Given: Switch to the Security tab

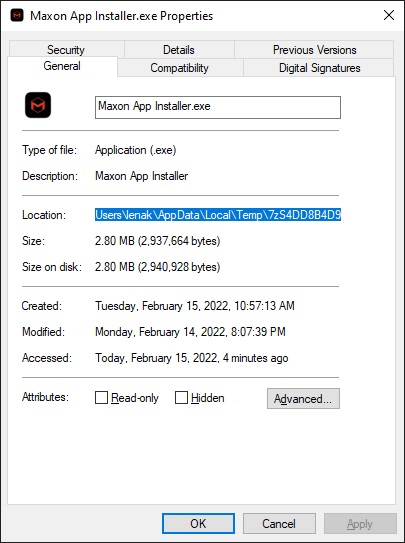Looking at the screenshot, I should point(66,50).
